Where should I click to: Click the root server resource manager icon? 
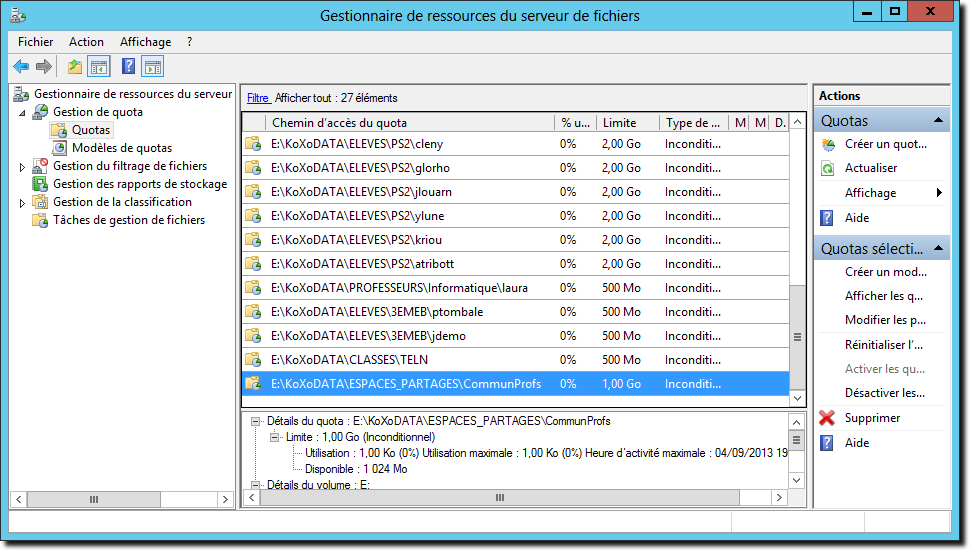(21, 94)
